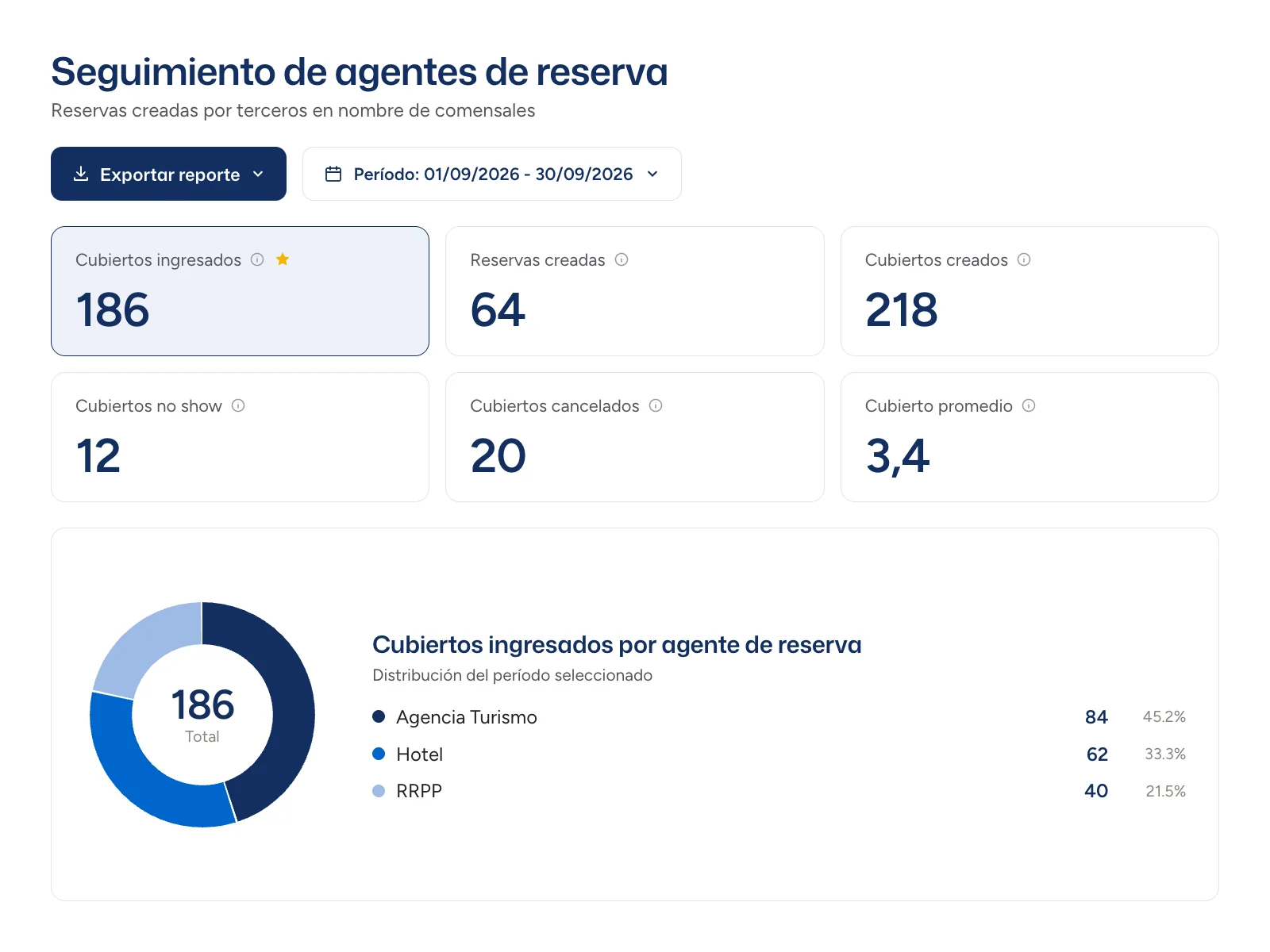Click the Agencia Turismo legend label
The width and height of the screenshot is (1270, 952).
[x=467, y=717]
